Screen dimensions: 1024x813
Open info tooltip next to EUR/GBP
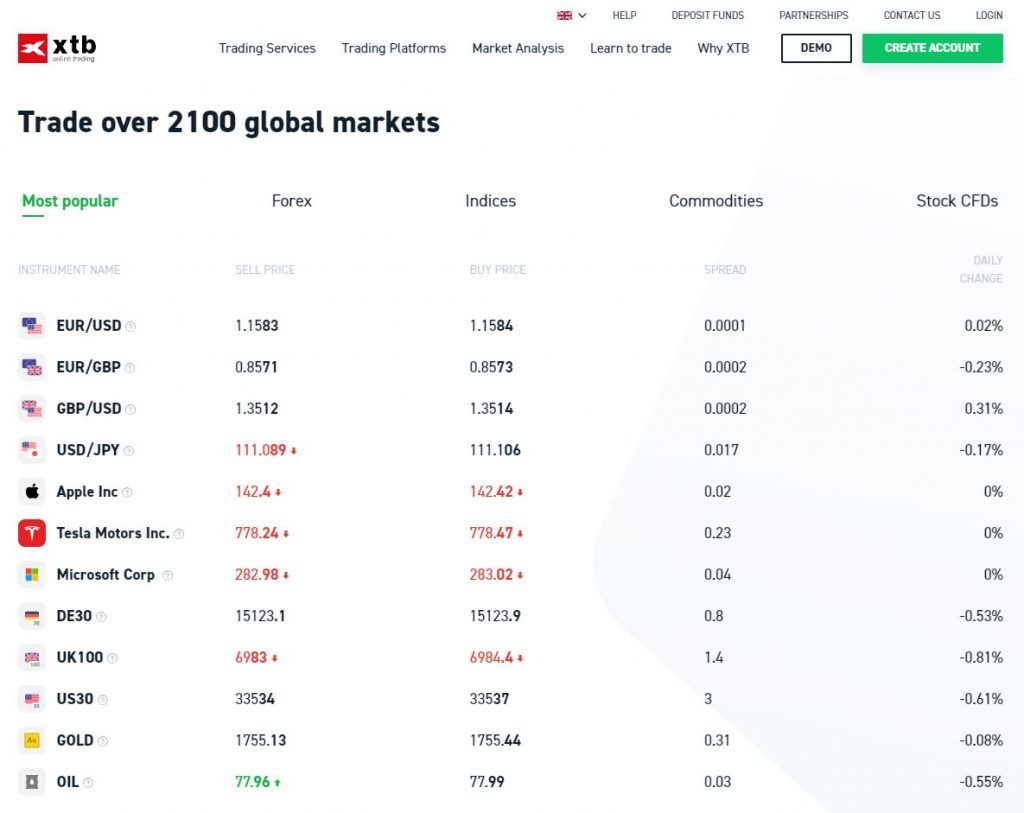130,368
